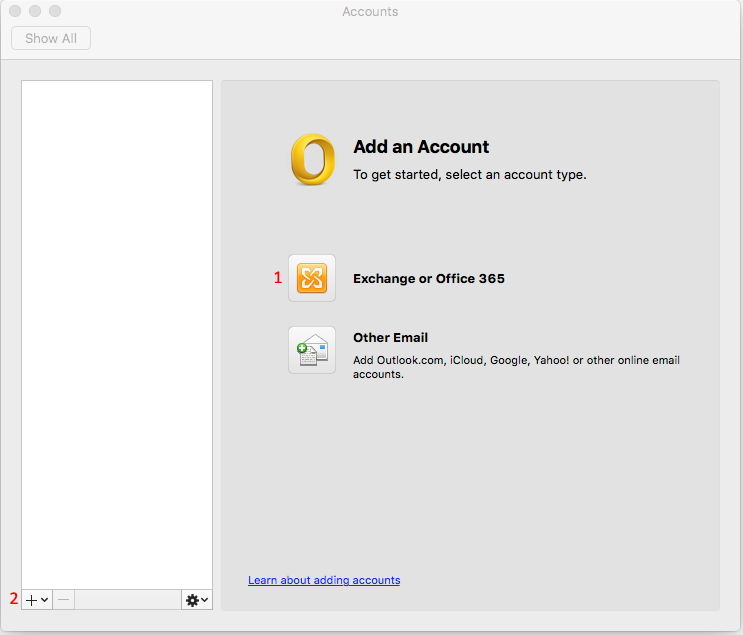The height and width of the screenshot is (635, 743).
Task: Close the Accounts window
Action: click(15, 11)
